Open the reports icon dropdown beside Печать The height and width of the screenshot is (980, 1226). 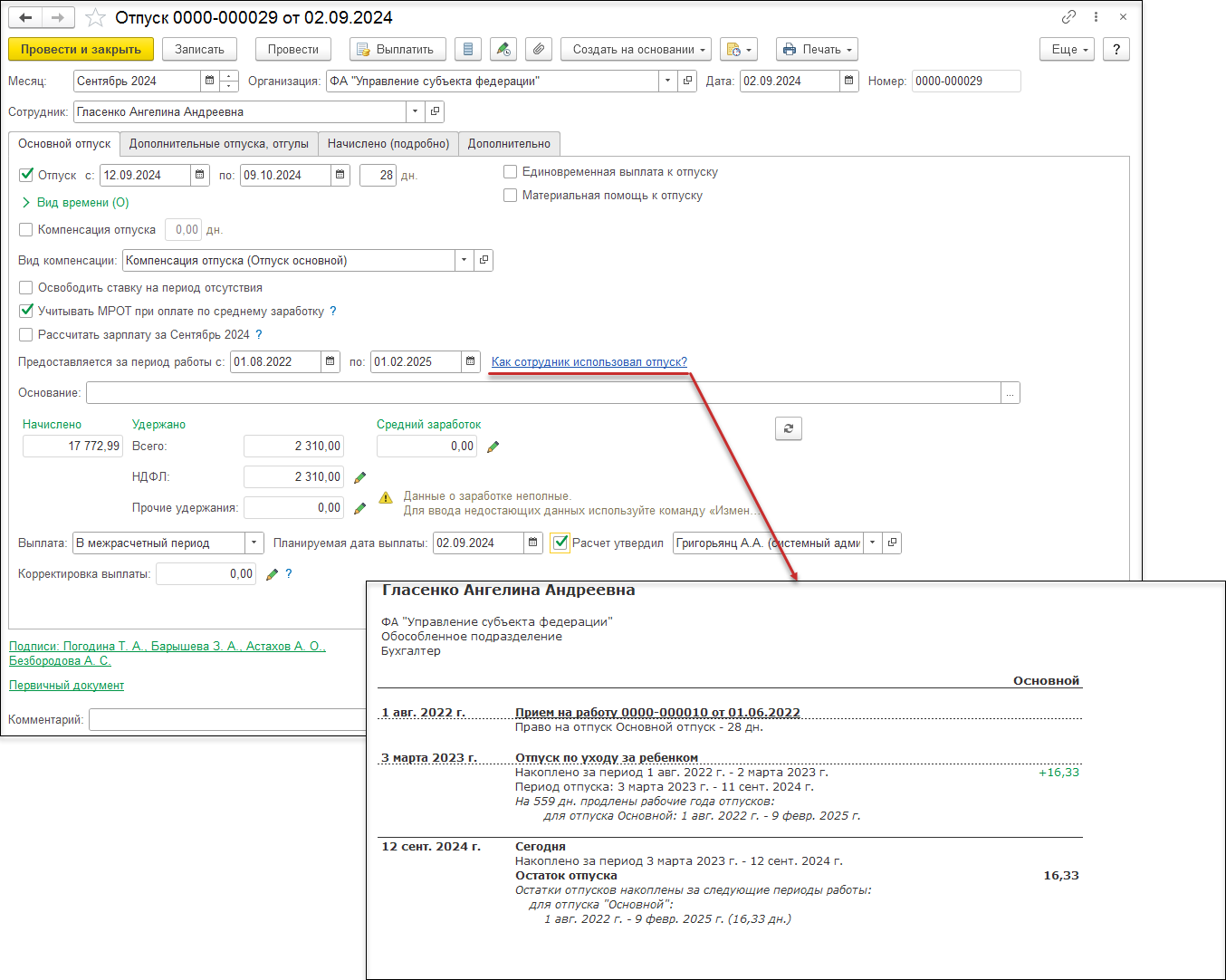(739, 49)
